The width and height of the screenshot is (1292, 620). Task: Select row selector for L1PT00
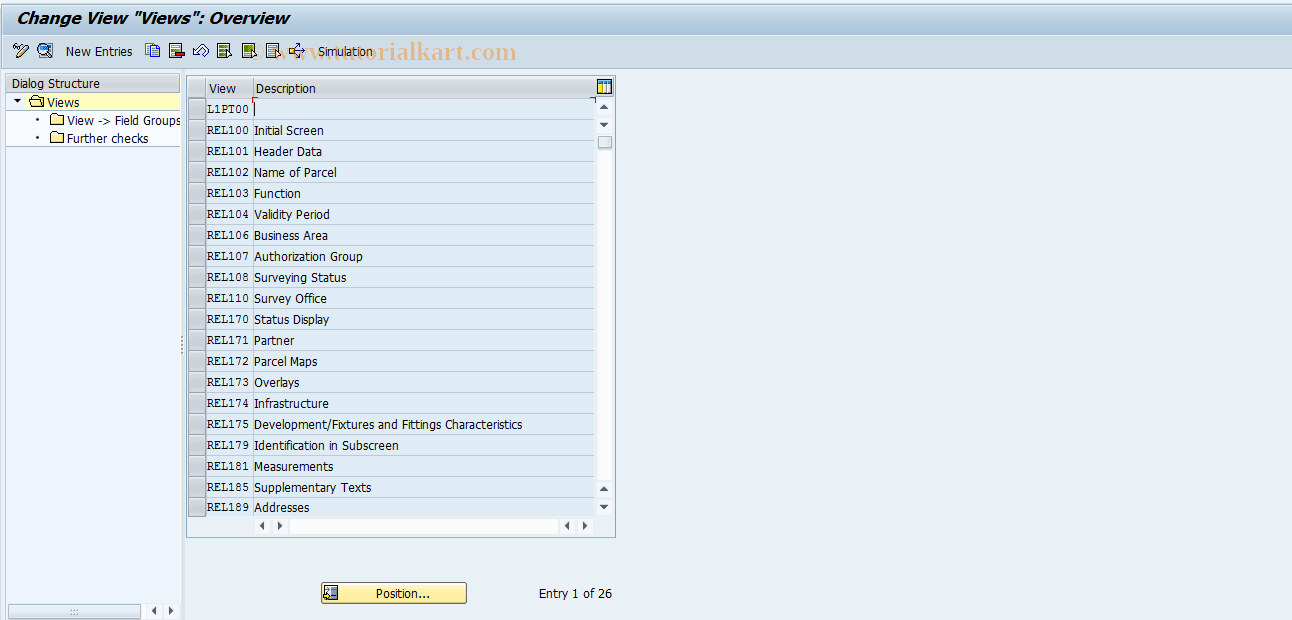197,109
